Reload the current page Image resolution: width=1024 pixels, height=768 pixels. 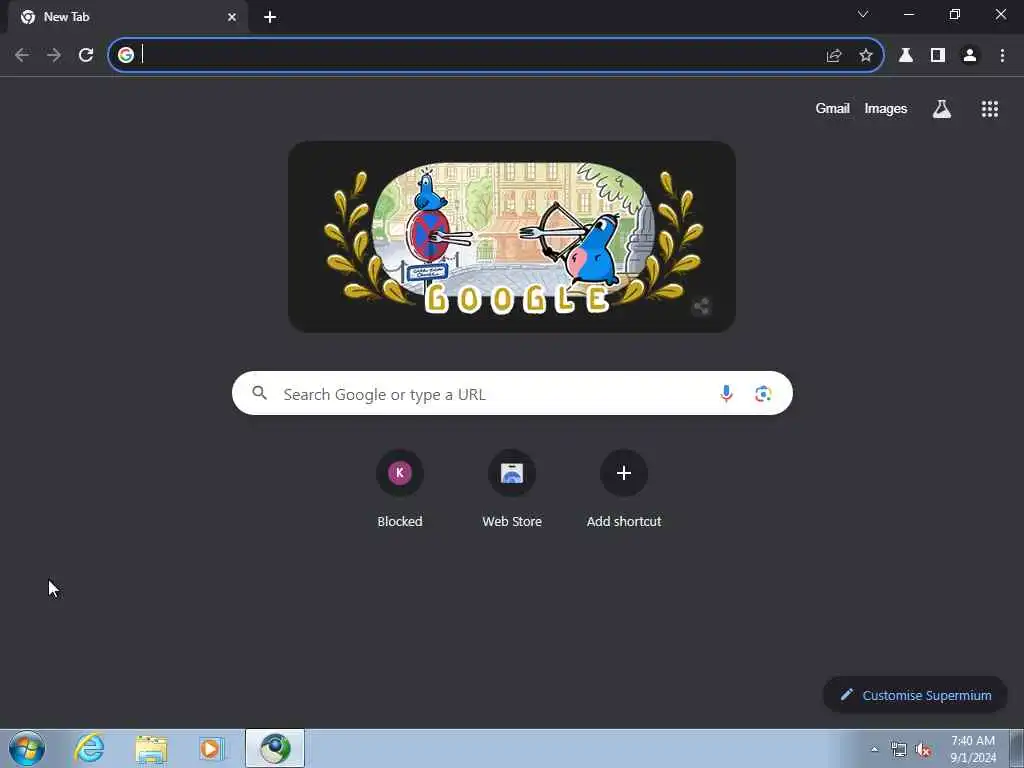tap(86, 55)
